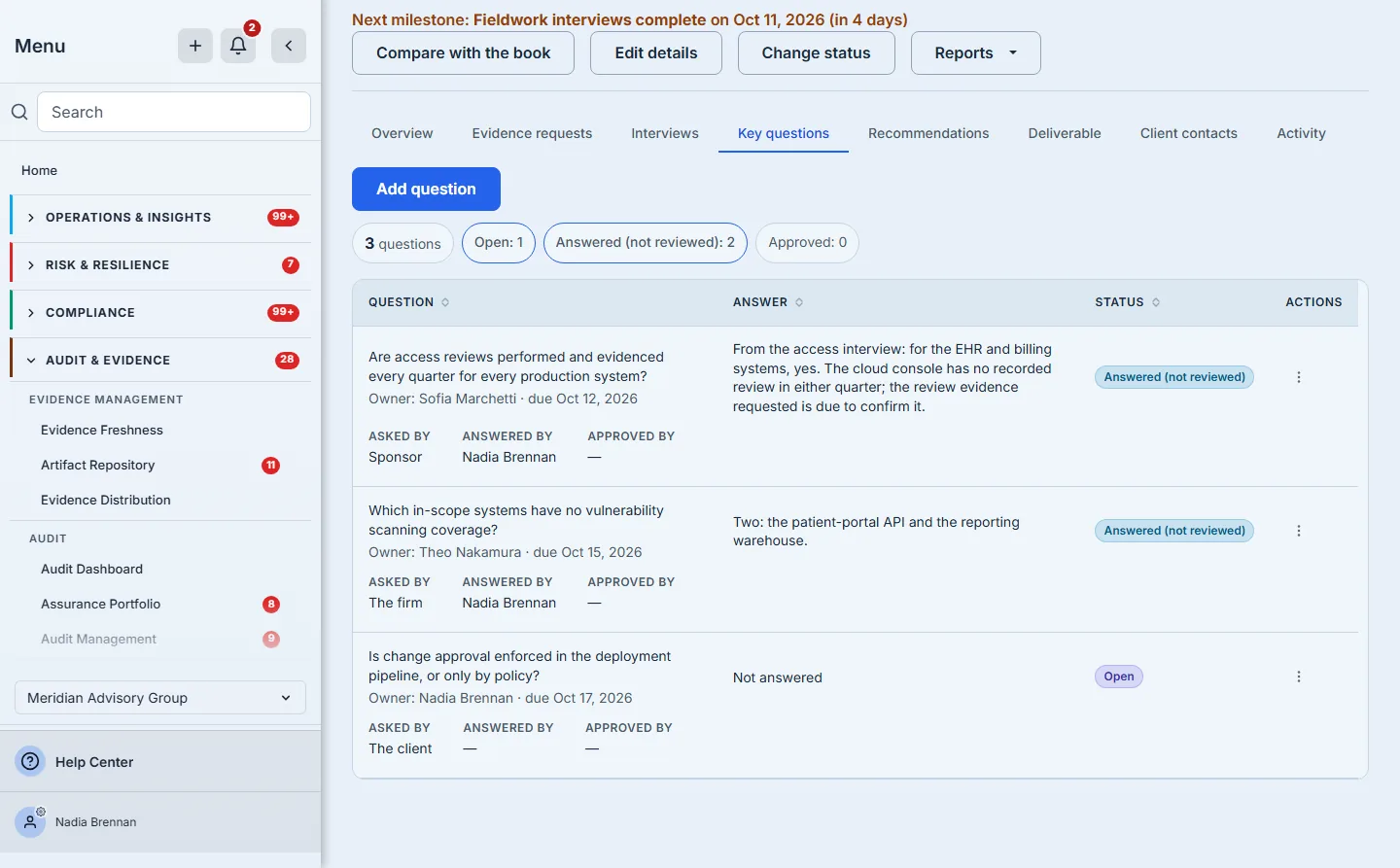This screenshot has height=868, width=1400.
Task: Open the notifications bell
Action: tap(238, 46)
